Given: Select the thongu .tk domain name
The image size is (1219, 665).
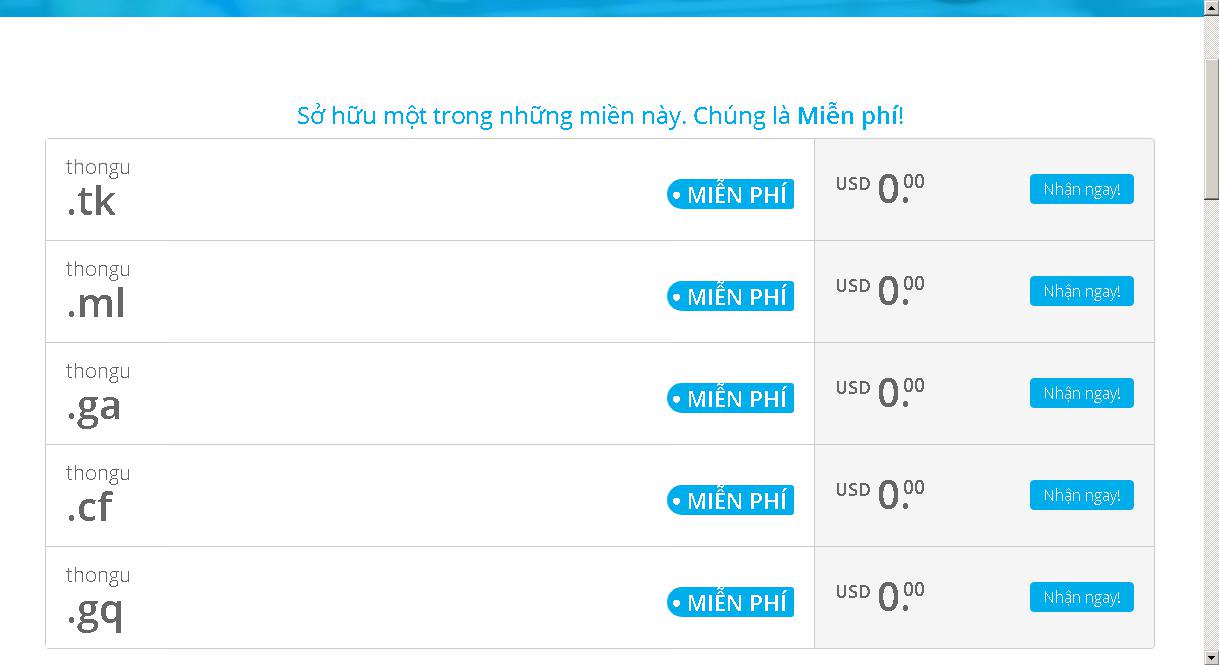Looking at the screenshot, I should 97,189.
